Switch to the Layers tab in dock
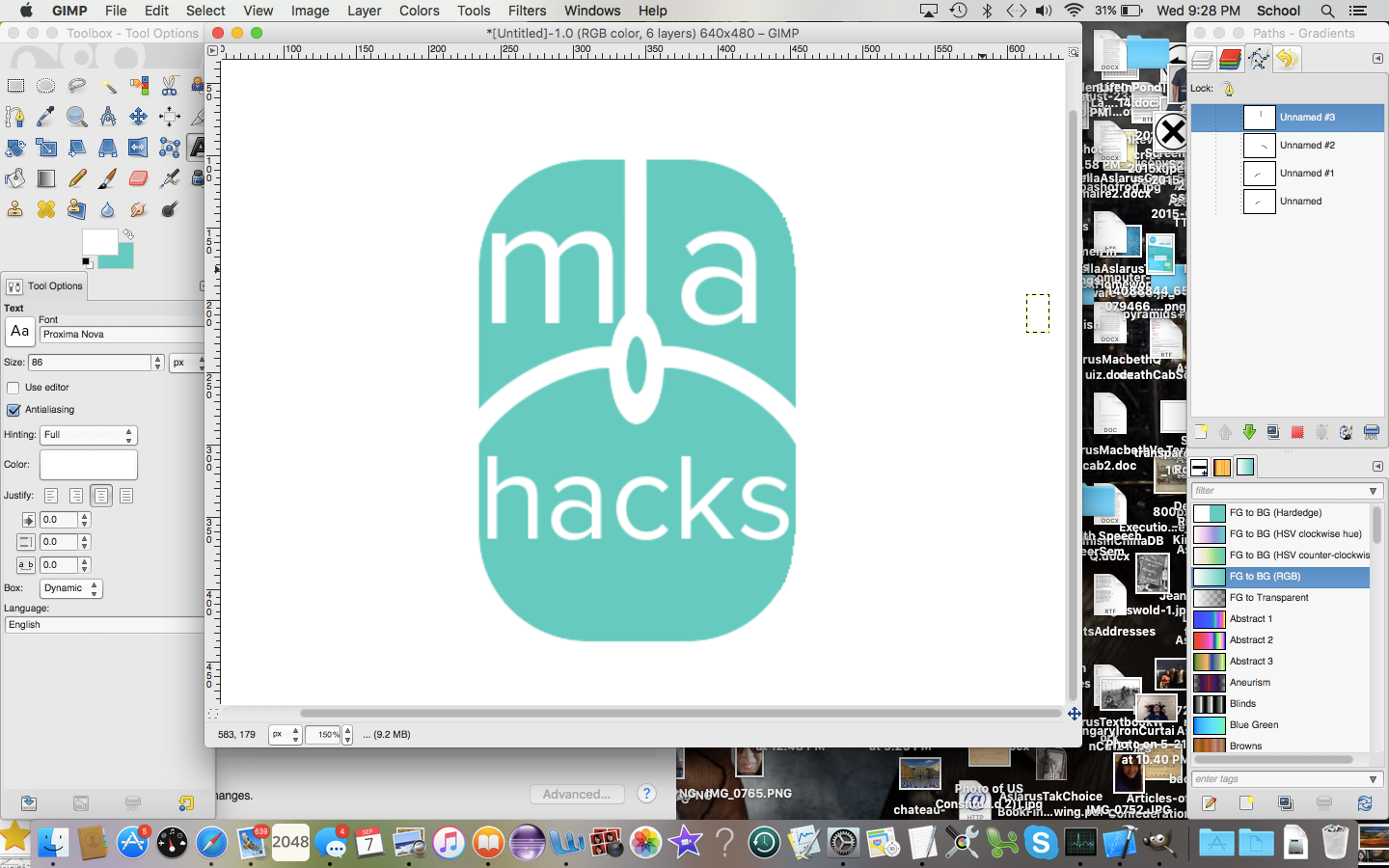This screenshot has height=868, width=1389. coord(1202,60)
